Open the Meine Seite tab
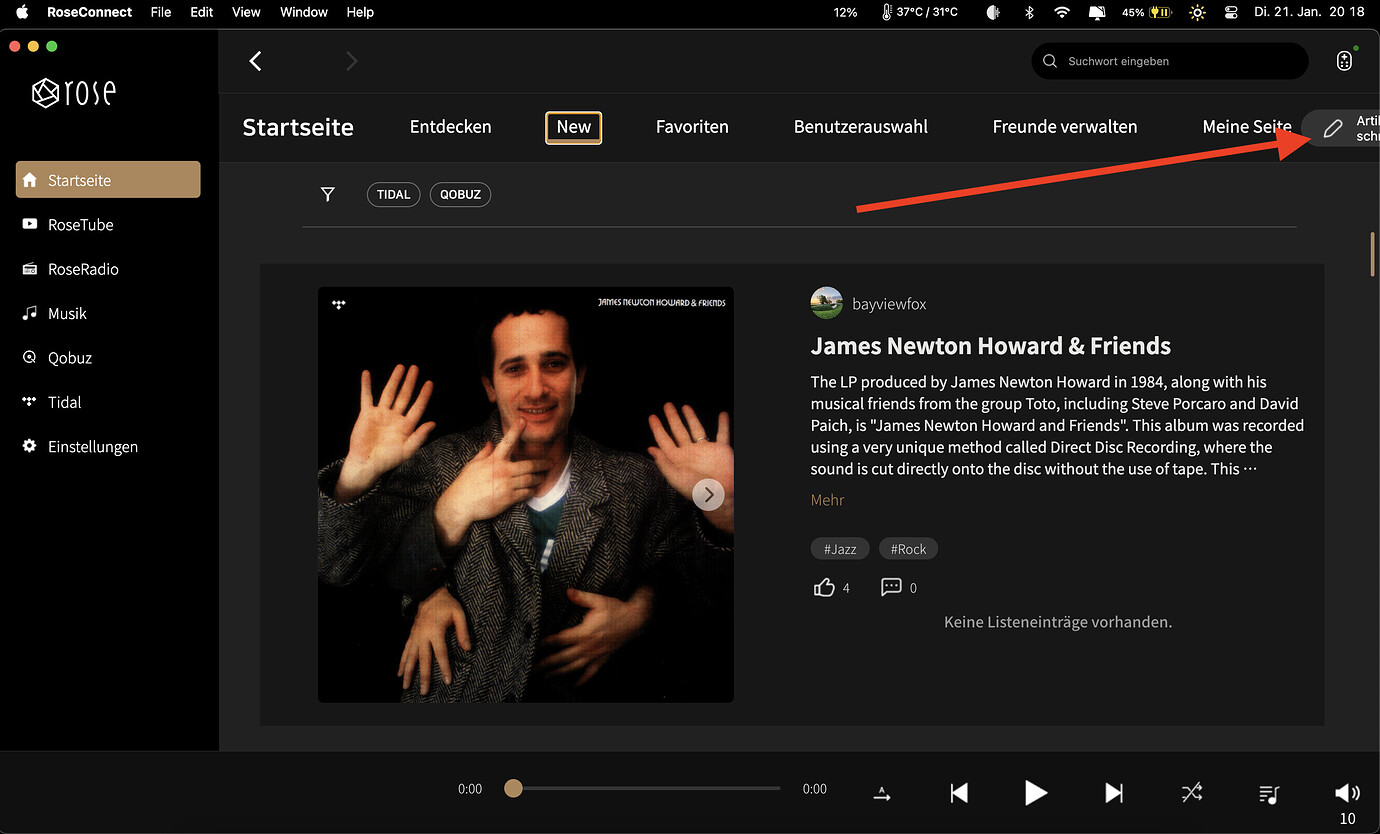Screen dimensions: 1380x834 1247,127
